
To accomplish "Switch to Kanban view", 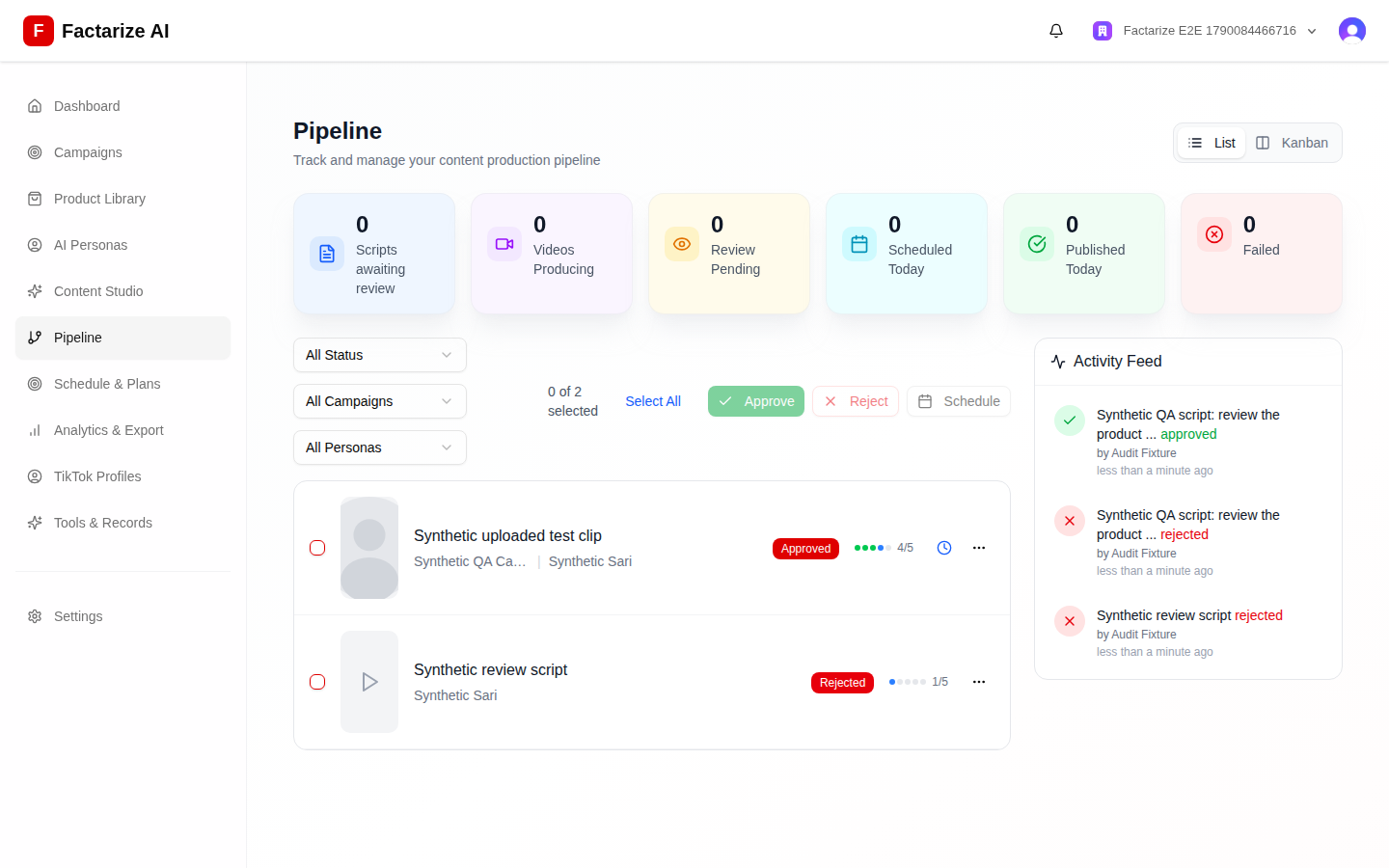I will 1292,143.
